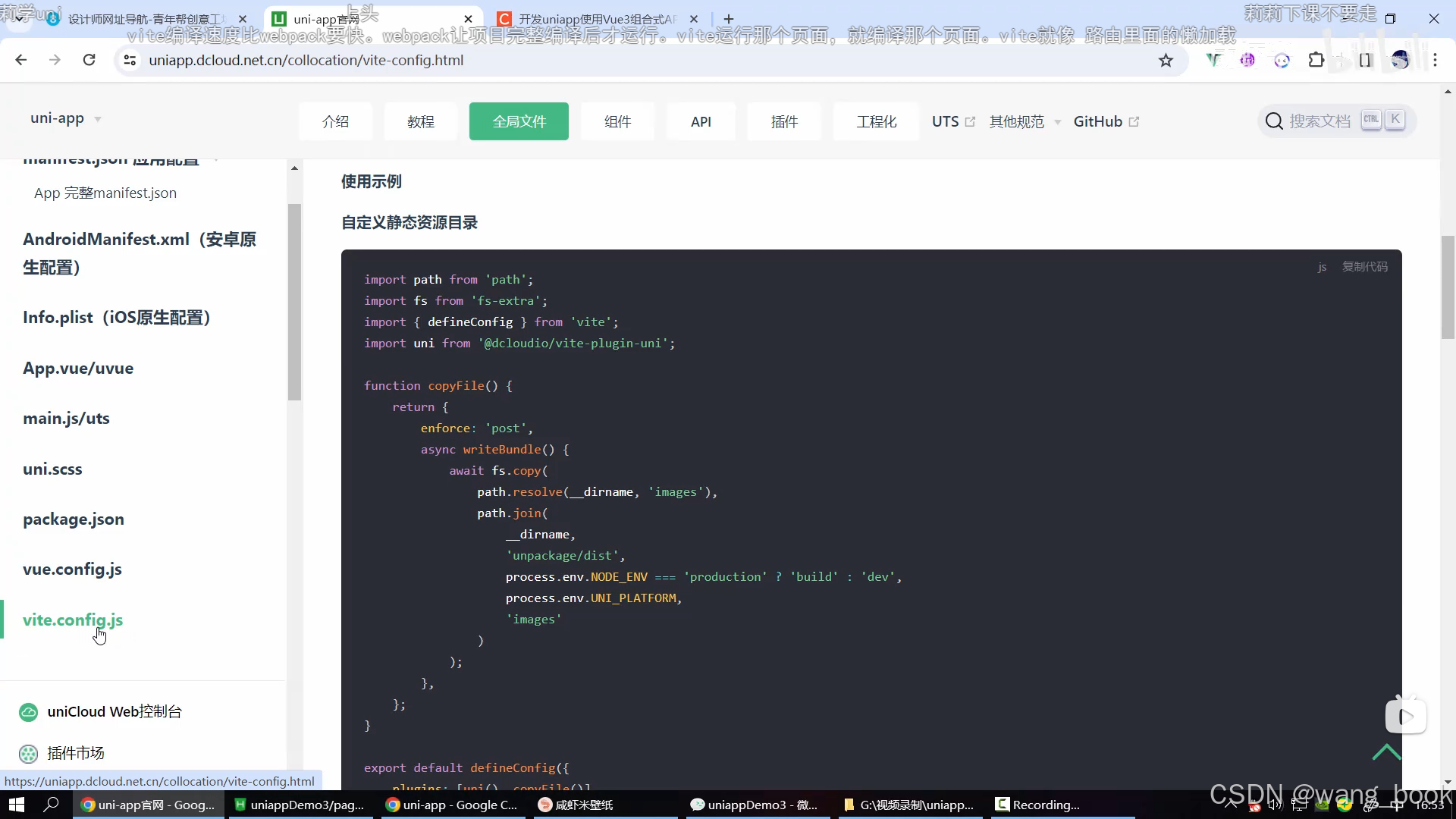This screenshot has width=1456, height=819.
Task: View site information icon in address bar
Action: 130,60
